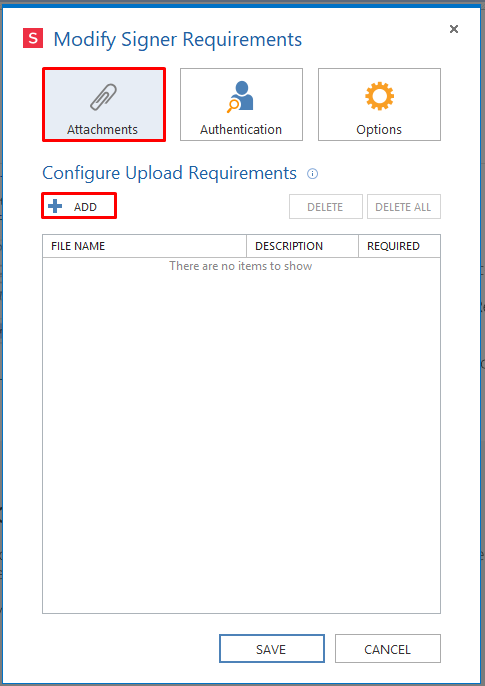Save the signer requirements
The height and width of the screenshot is (686, 485).
[272, 649]
